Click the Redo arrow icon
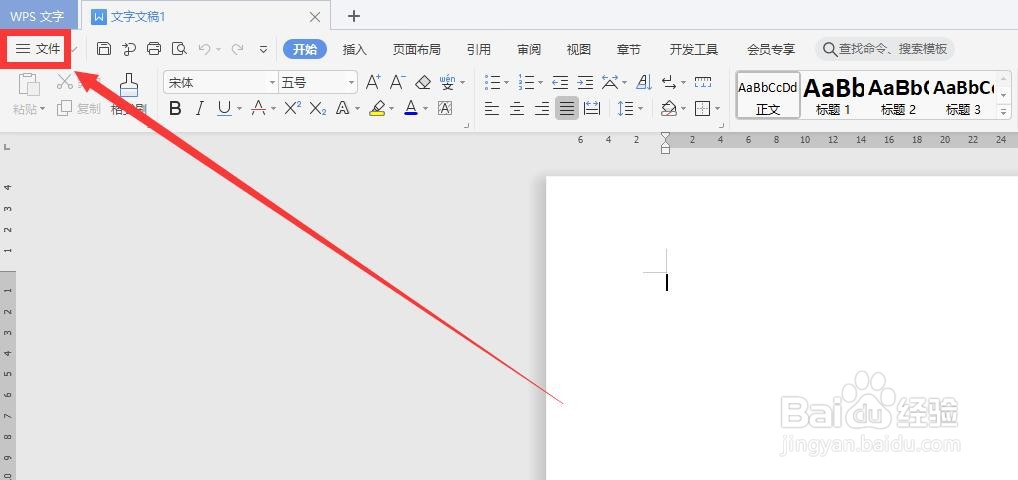Viewport: 1018px width, 480px height. [x=238, y=49]
